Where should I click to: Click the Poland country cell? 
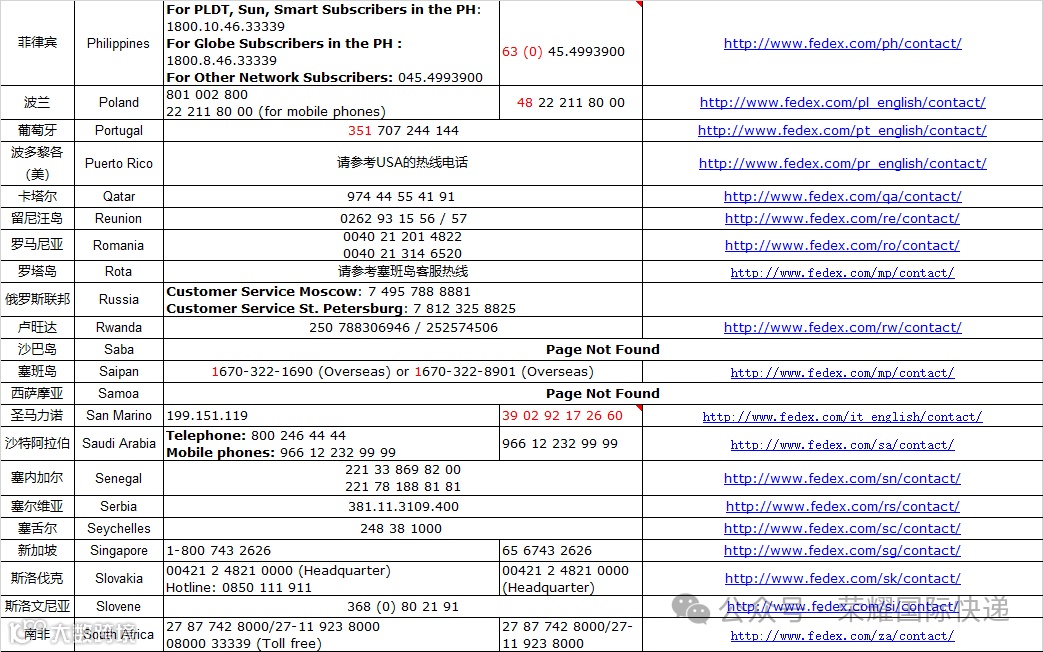118,102
